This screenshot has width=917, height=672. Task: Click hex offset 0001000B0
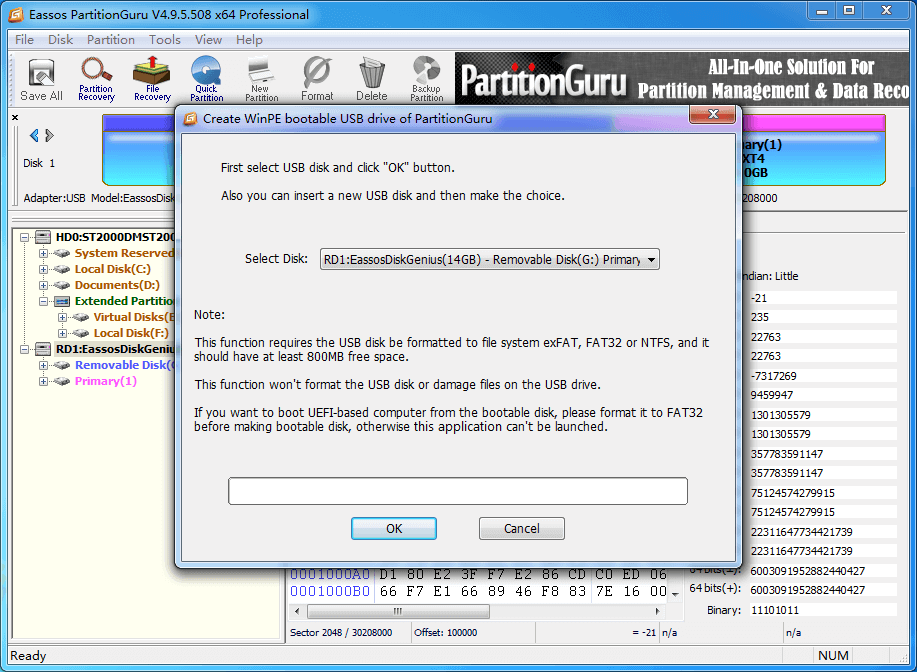330,591
